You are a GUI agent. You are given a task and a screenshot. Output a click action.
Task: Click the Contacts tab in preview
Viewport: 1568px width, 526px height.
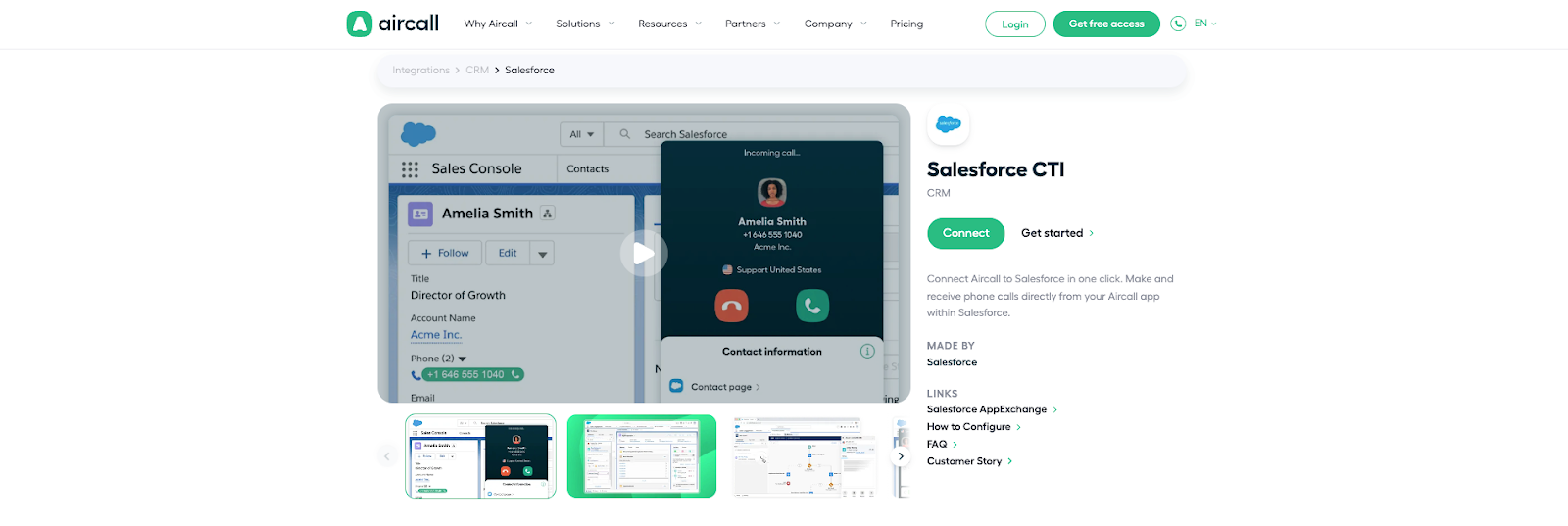[x=588, y=169]
